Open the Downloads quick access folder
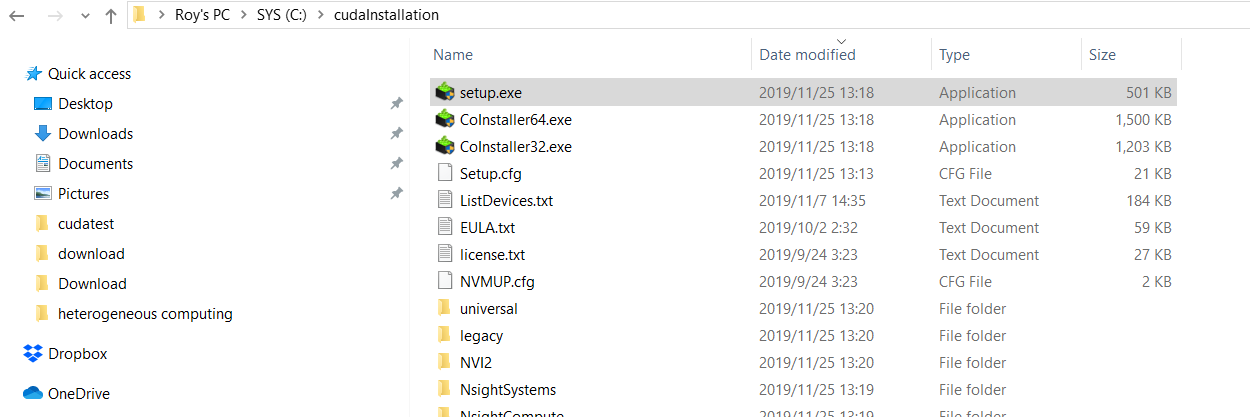Viewport: 1250px width, 417px height. 95,133
